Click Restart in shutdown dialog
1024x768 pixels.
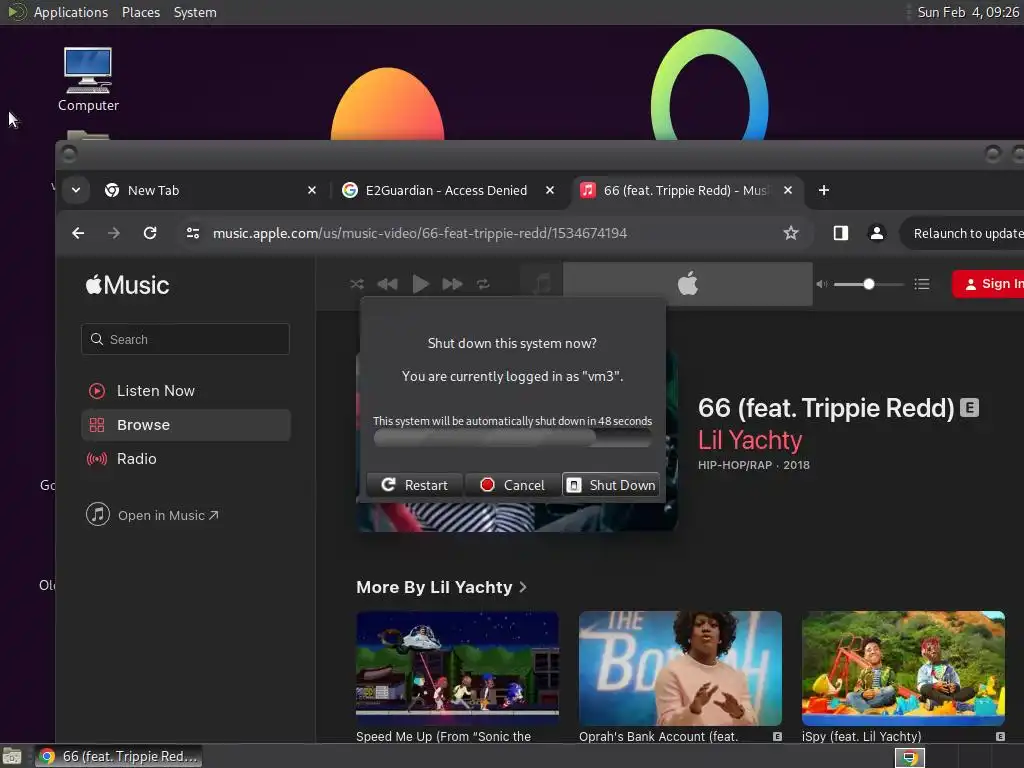pos(415,485)
